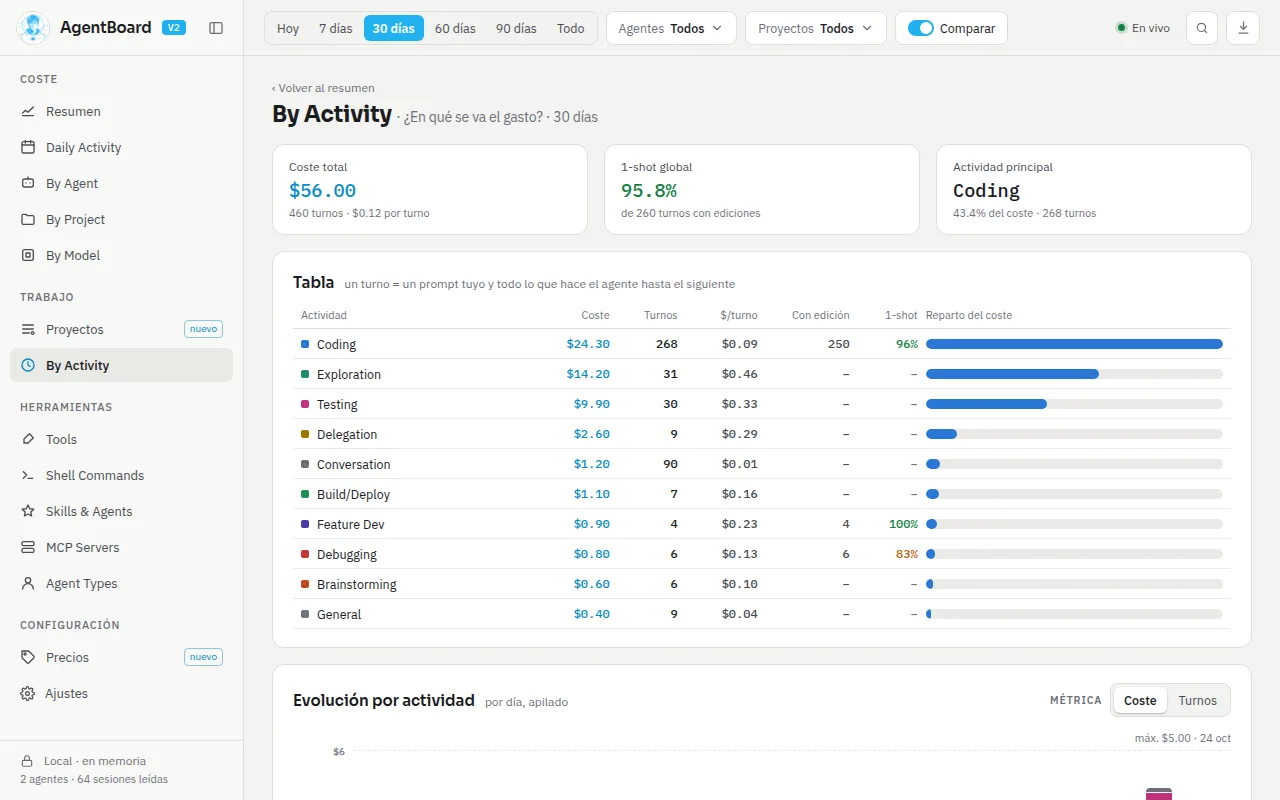
Task: Collapse the sidebar panel icon
Action: click(216, 28)
